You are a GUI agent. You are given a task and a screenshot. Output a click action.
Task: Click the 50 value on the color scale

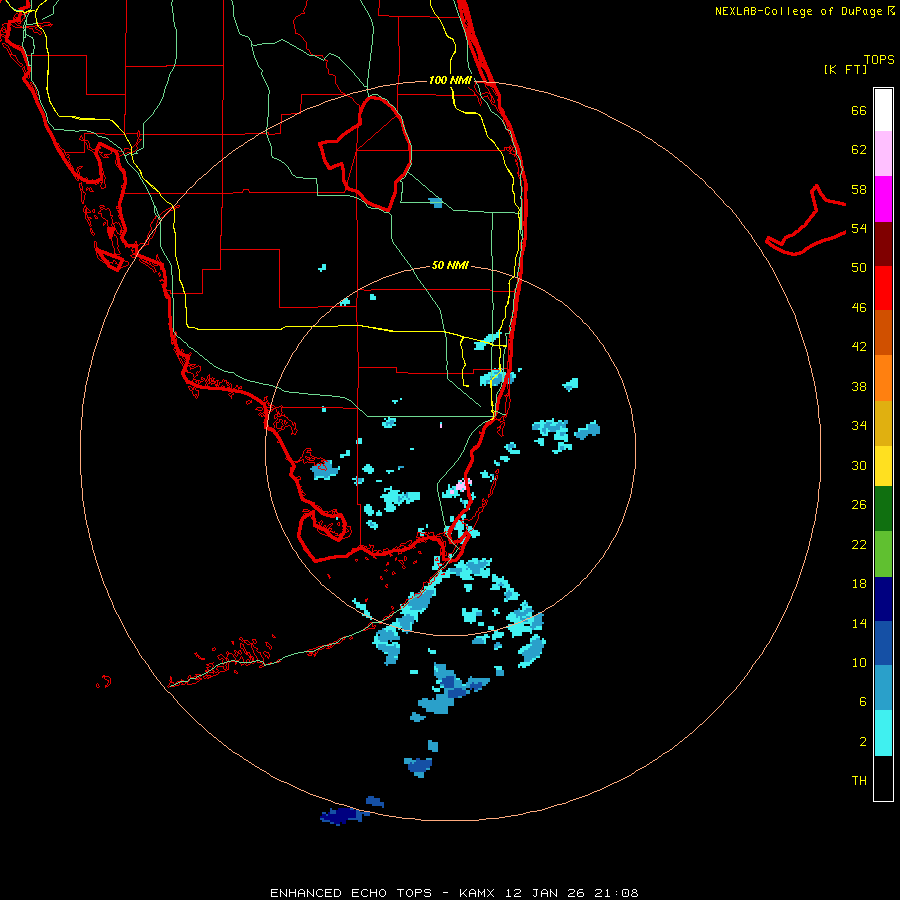point(859,268)
